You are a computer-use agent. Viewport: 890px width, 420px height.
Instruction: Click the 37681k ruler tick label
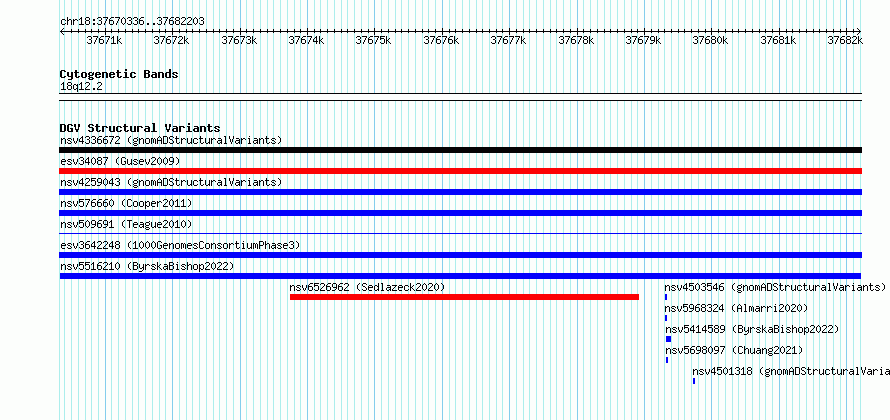coord(778,40)
